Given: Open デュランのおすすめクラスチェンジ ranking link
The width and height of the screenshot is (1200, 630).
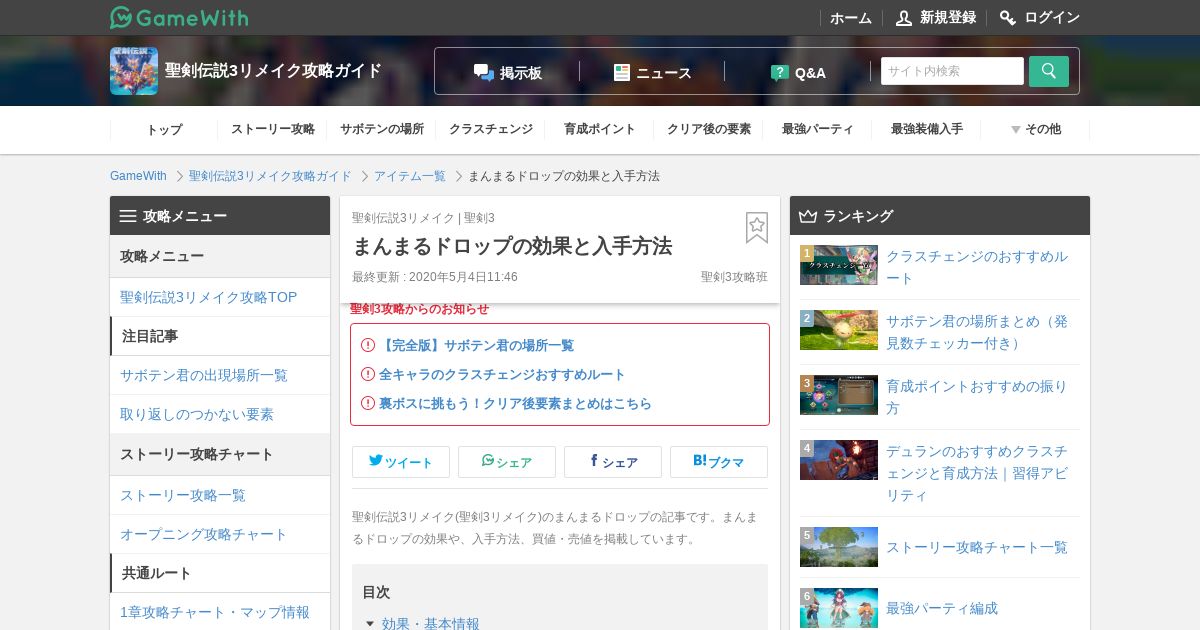Looking at the screenshot, I should (x=977, y=473).
